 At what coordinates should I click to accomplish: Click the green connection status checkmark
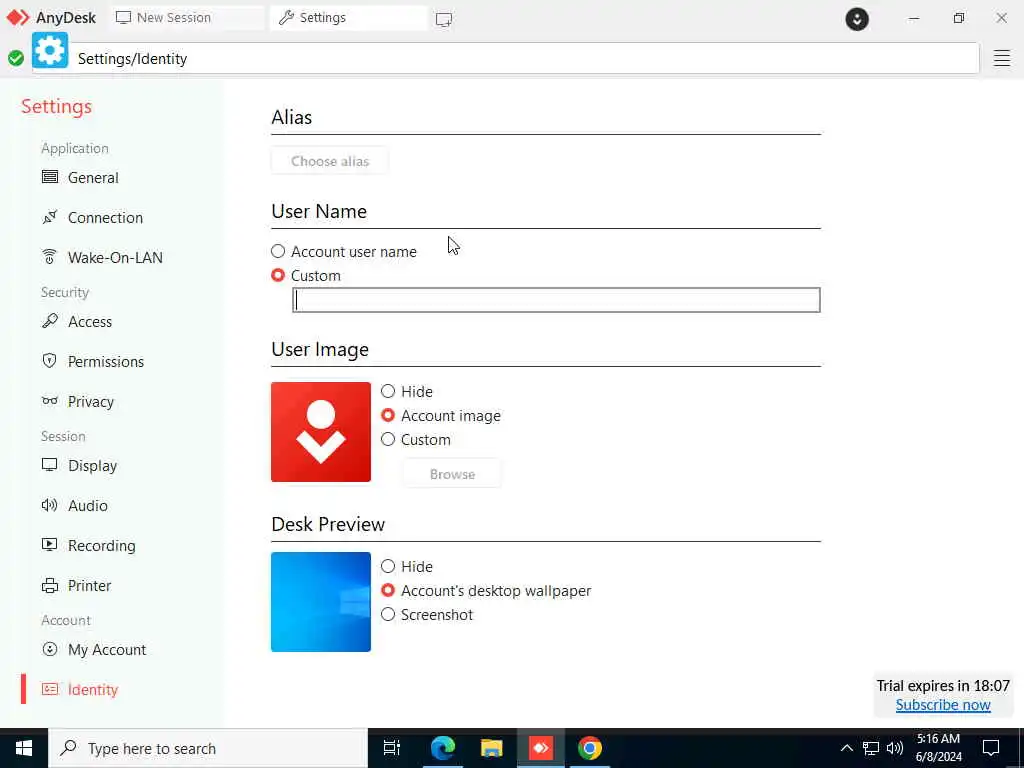[16, 58]
